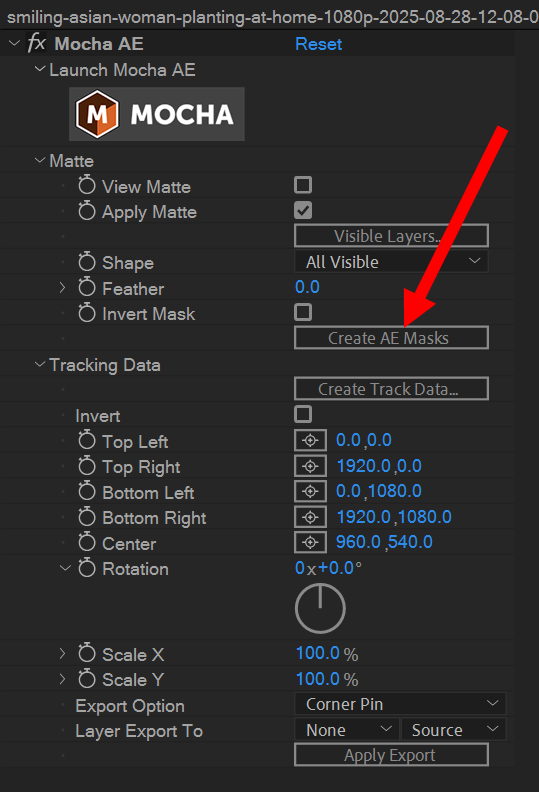
Task: Toggle the Top Right stopwatch icon
Action: pyautogui.click(x=87, y=465)
